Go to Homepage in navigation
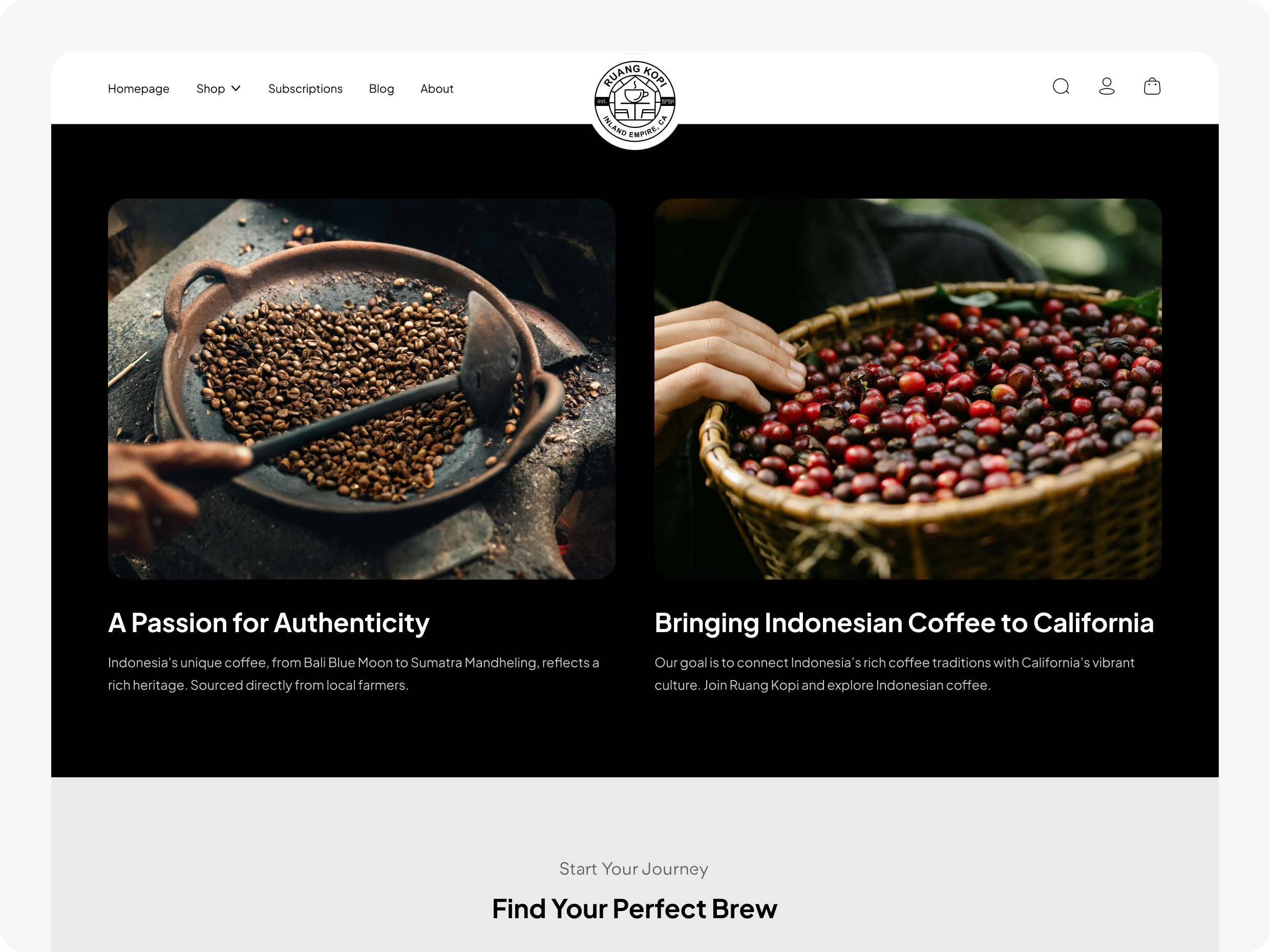Screen dimensions: 1270x952 [x=138, y=89]
